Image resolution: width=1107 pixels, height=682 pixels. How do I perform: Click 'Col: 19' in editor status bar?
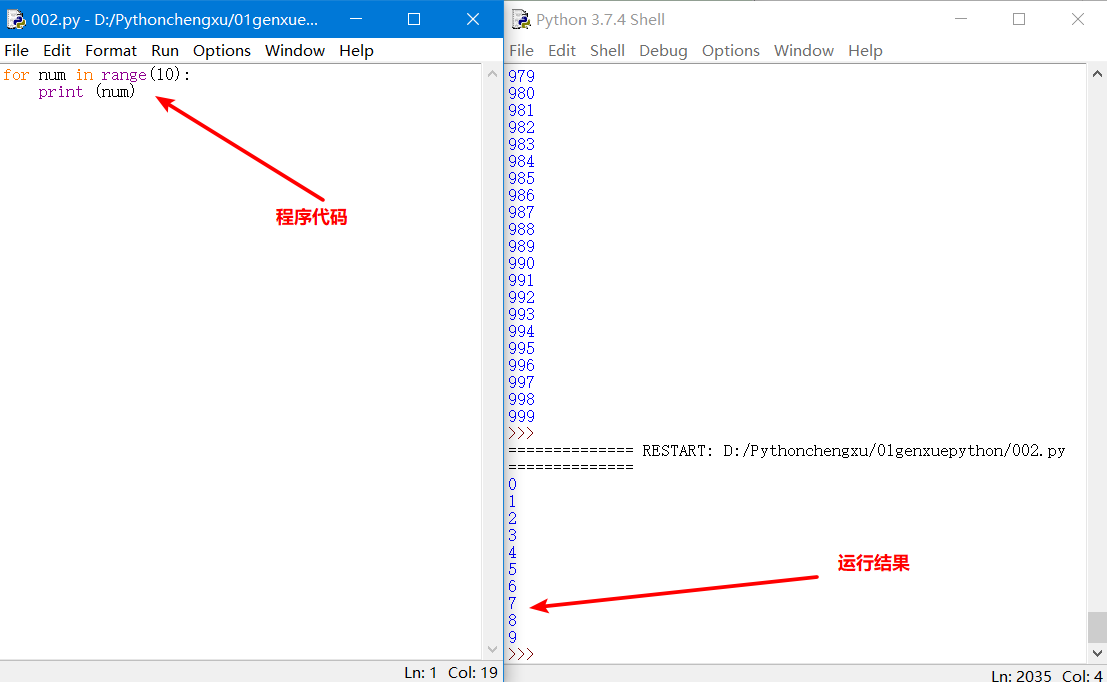(473, 673)
